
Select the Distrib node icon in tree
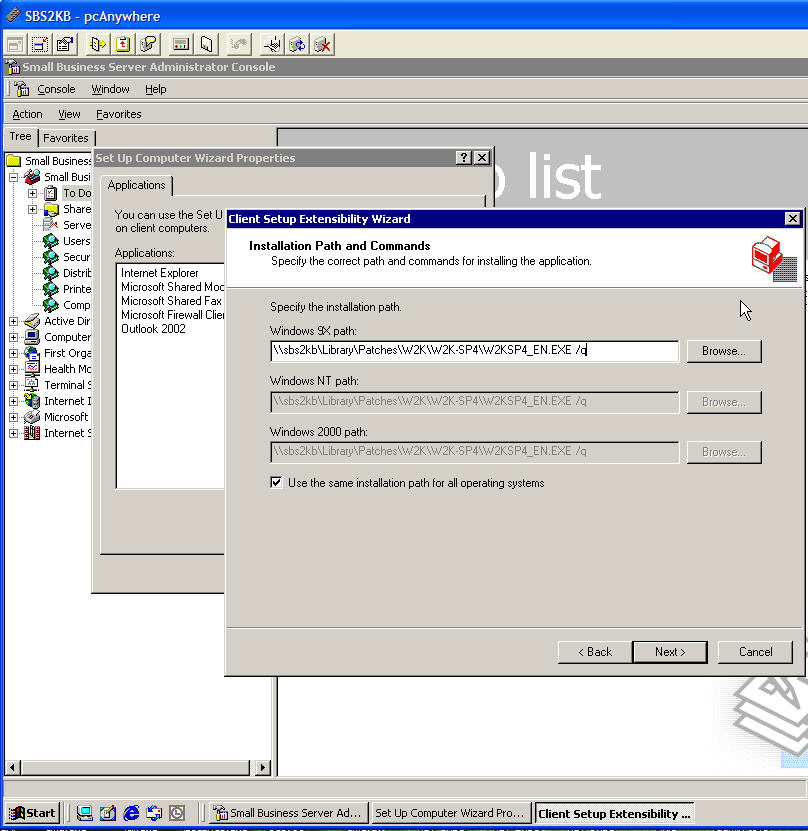[x=51, y=273]
